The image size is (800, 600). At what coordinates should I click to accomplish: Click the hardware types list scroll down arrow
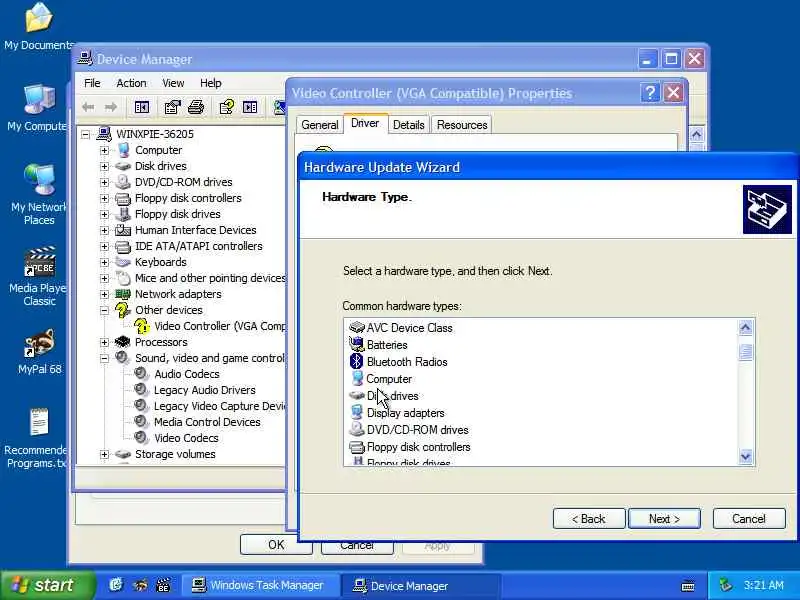(745, 456)
